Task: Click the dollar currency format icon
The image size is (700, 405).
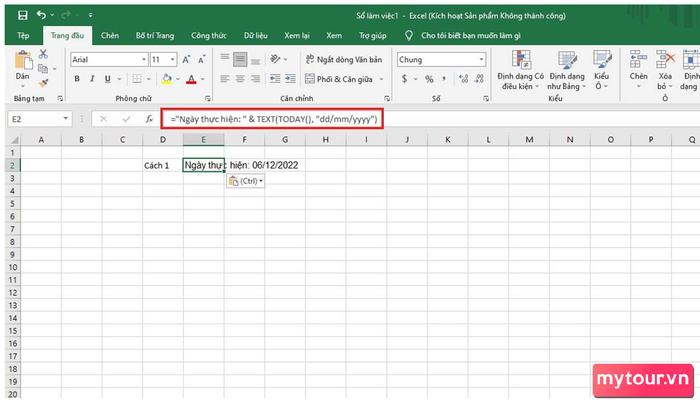Action: pyautogui.click(x=404, y=79)
